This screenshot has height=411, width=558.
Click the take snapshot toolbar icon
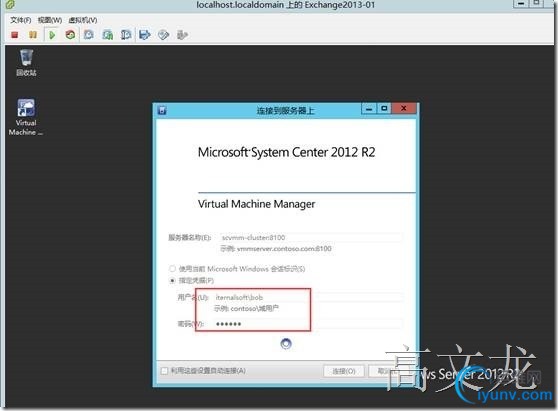click(x=89, y=35)
